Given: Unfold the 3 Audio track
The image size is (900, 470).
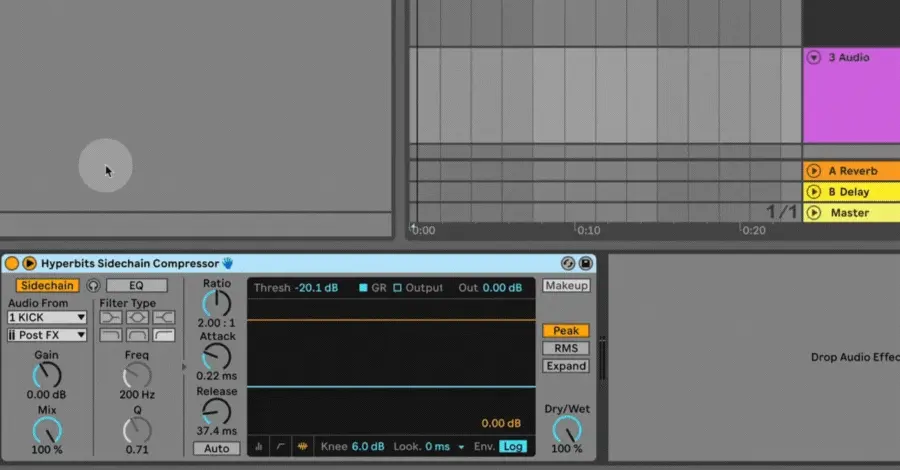Looking at the screenshot, I should [x=814, y=57].
